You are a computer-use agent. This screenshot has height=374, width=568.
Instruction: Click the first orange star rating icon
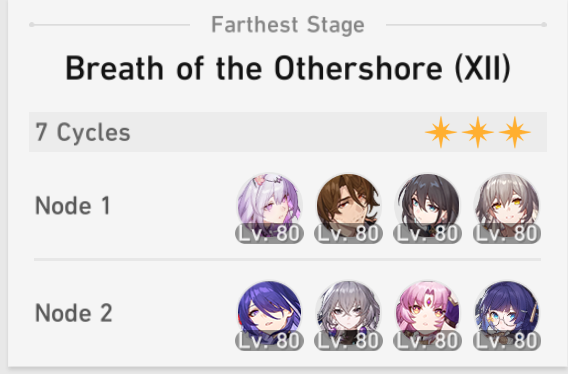pos(441,132)
